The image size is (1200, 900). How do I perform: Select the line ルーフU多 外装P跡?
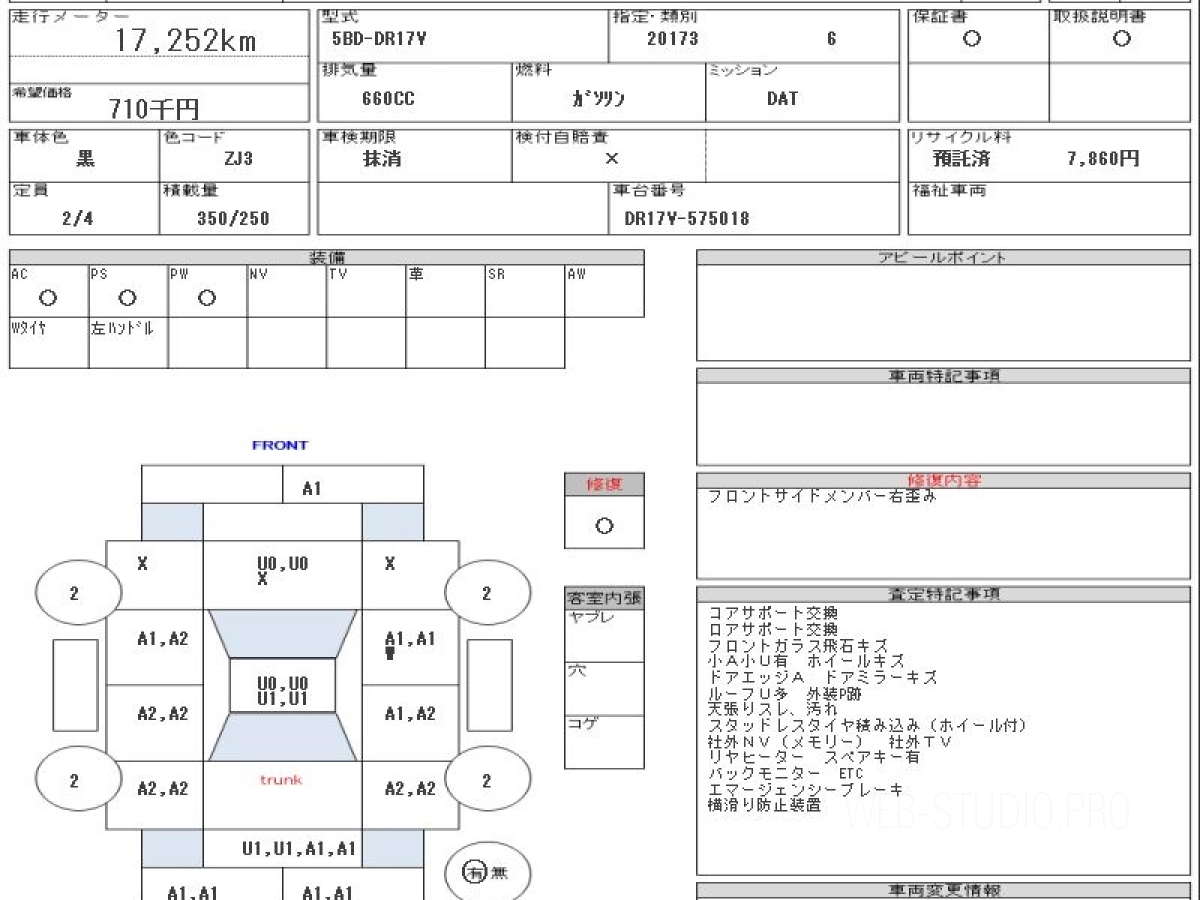(785, 694)
